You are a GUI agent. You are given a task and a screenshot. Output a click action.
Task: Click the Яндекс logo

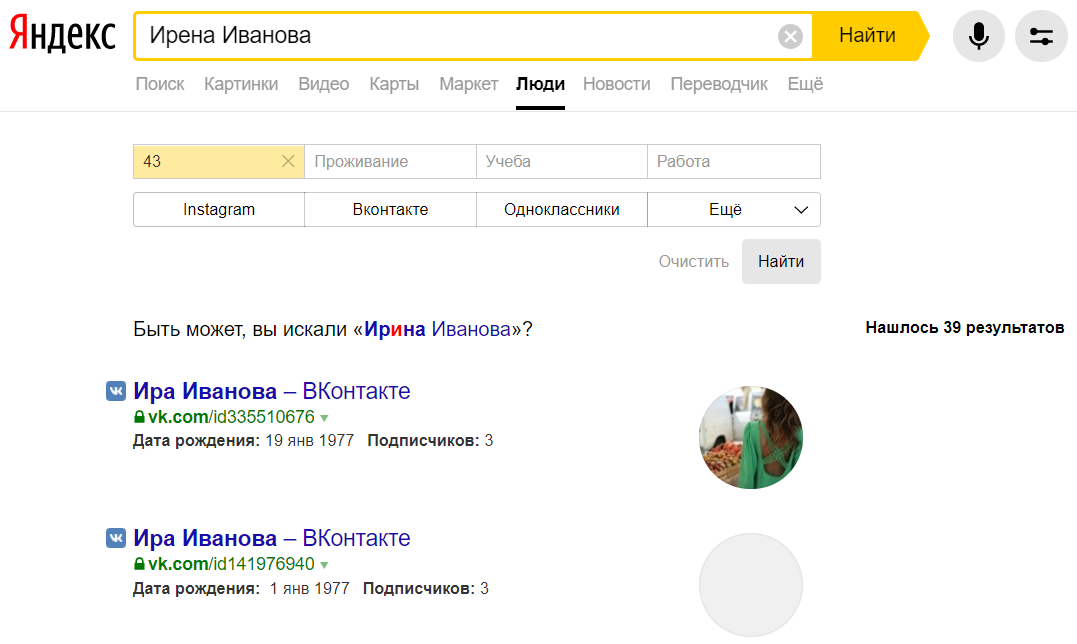pyautogui.click(x=62, y=34)
